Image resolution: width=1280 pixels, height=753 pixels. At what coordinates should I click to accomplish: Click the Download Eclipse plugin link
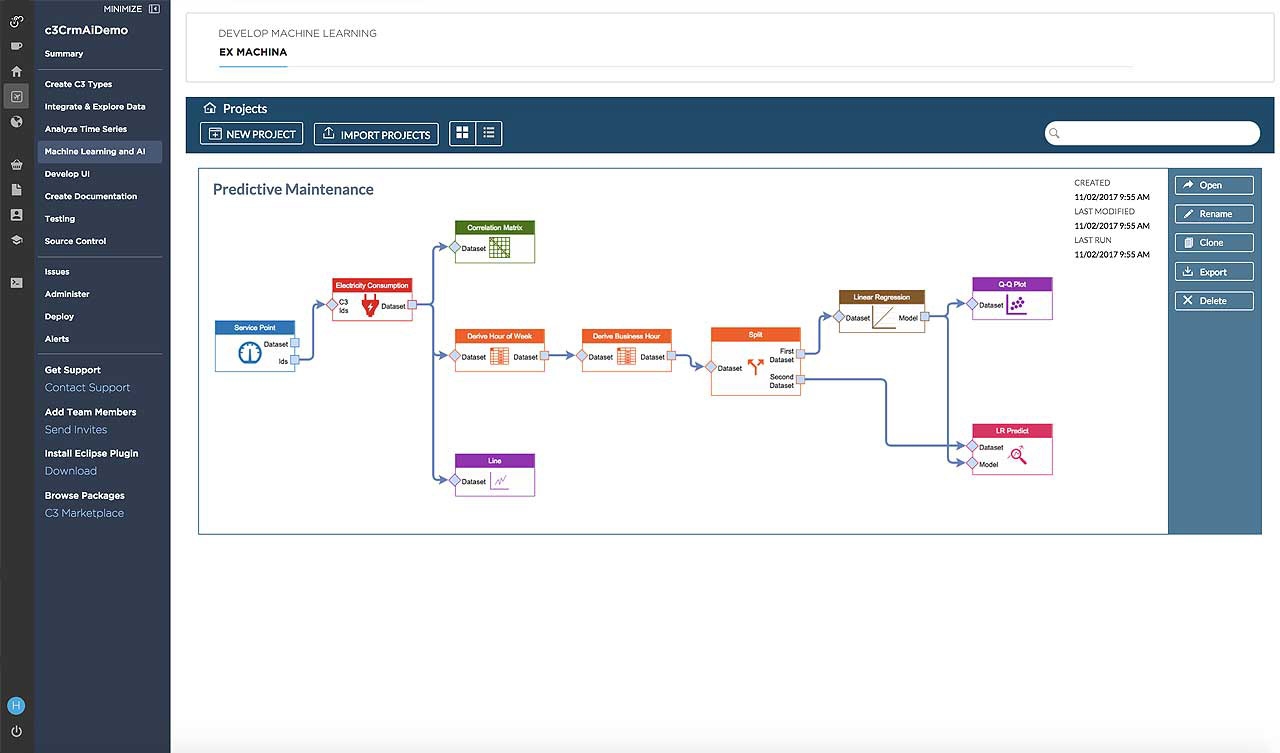point(71,471)
